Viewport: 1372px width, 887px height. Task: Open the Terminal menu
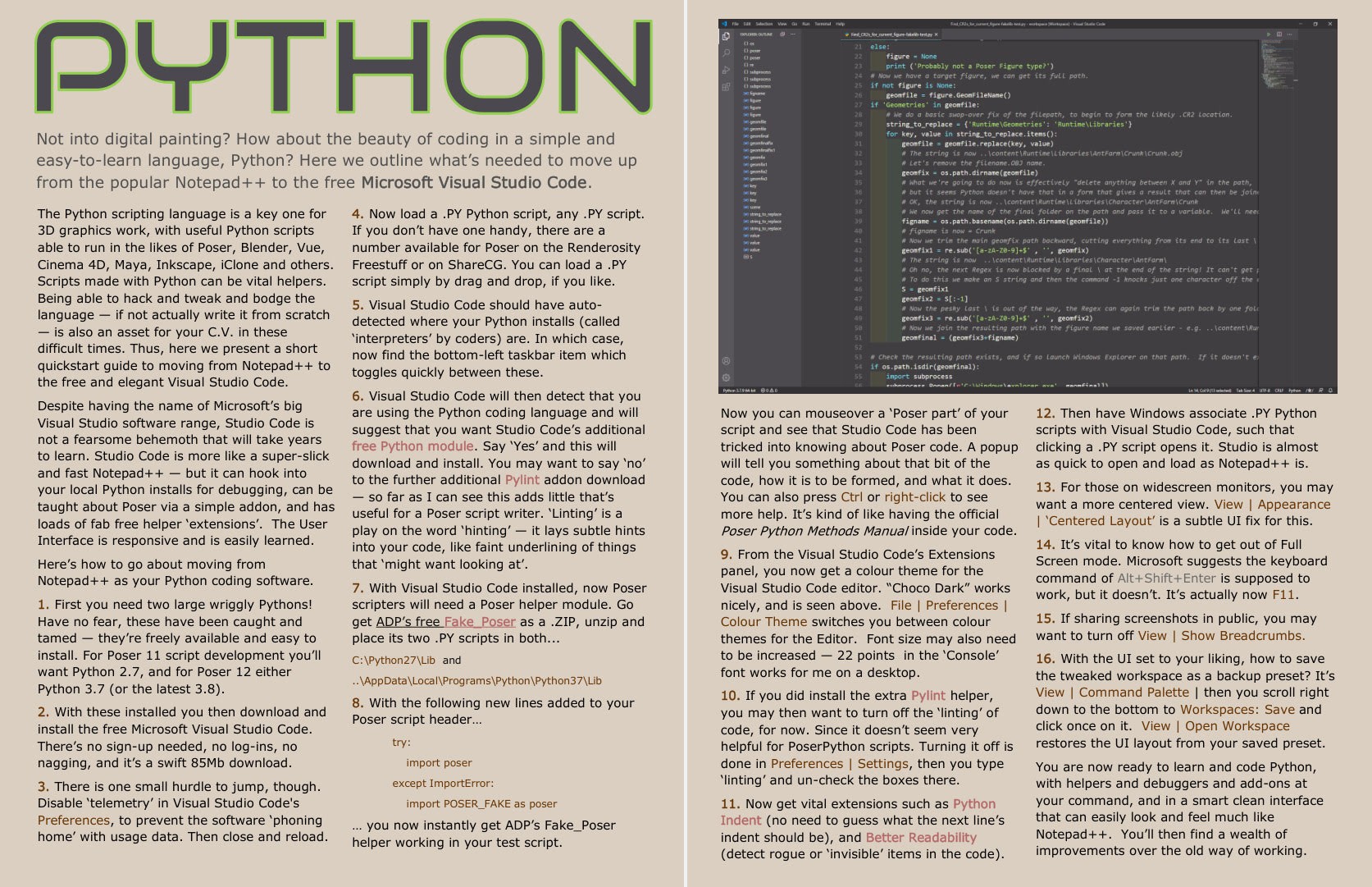click(x=823, y=24)
